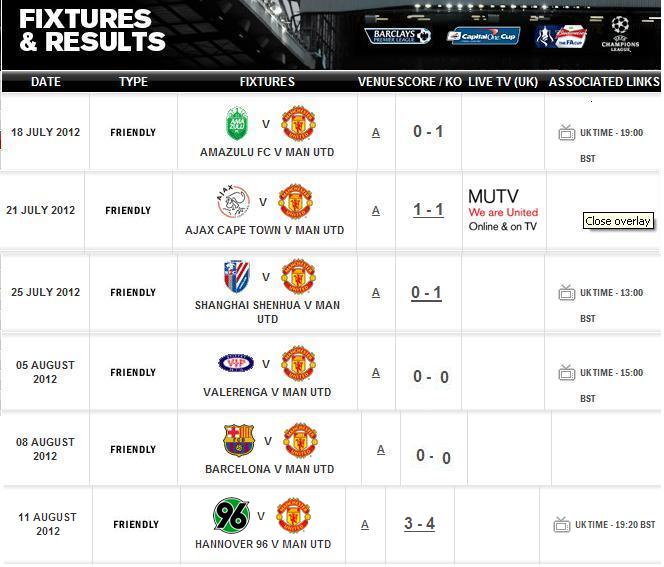Click the Shanghai Shenhua crest
The width and height of the screenshot is (664, 567).
[x=236, y=277]
